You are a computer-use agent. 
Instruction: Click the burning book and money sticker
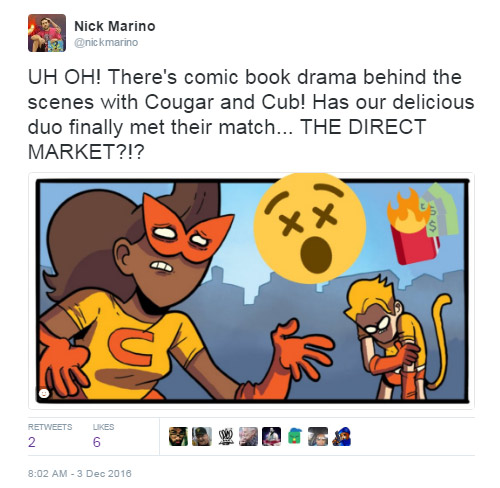(422, 224)
